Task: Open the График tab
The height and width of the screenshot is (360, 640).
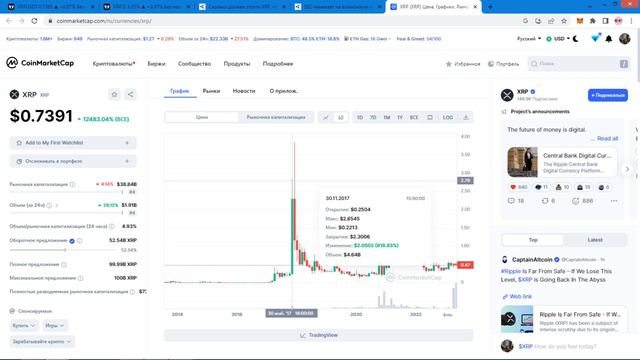Action: click(x=180, y=91)
